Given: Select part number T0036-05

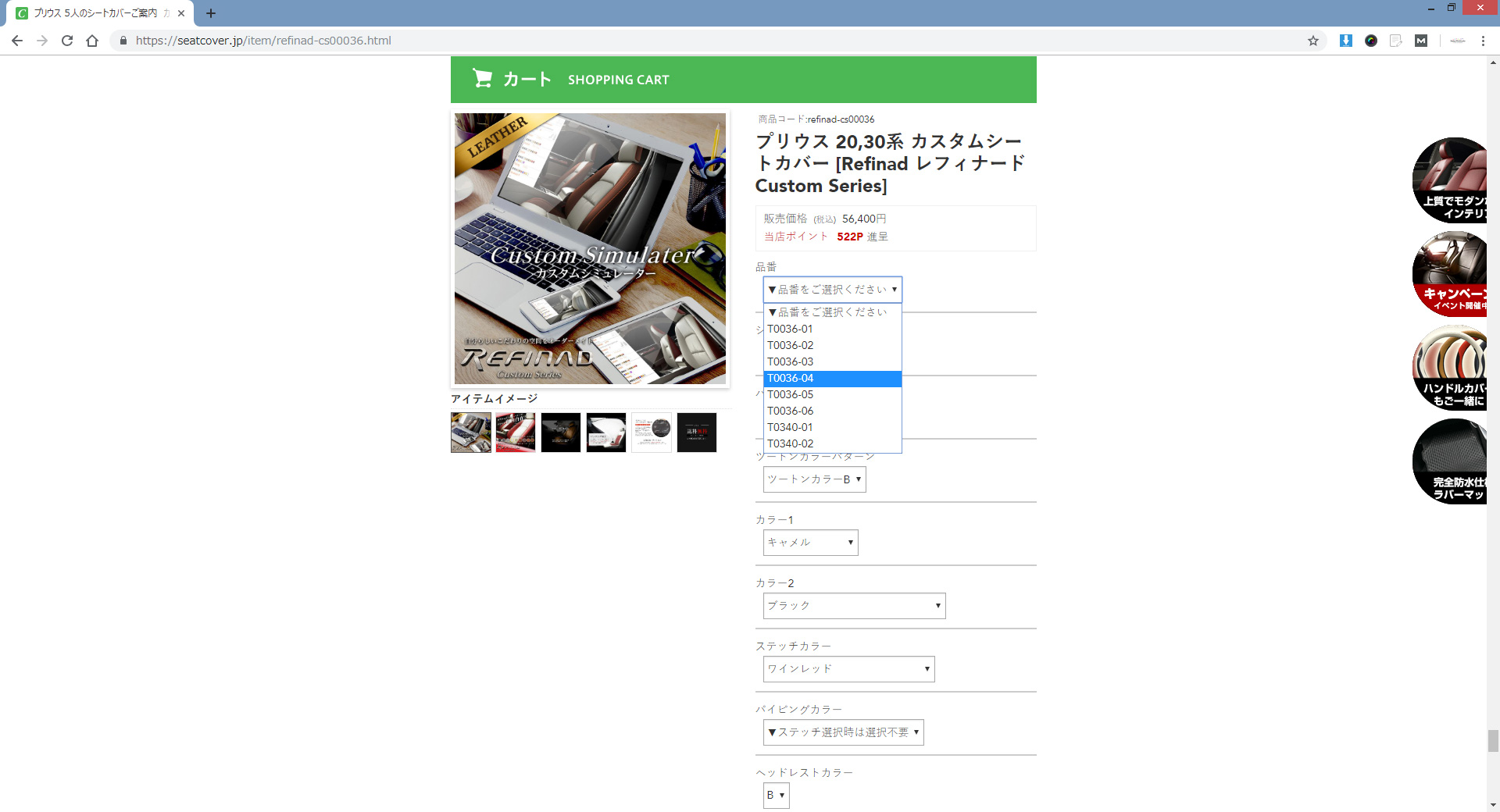Looking at the screenshot, I should click(833, 394).
